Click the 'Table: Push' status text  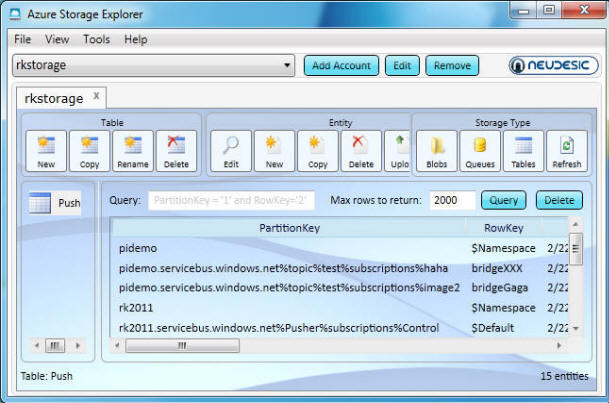coord(47,376)
